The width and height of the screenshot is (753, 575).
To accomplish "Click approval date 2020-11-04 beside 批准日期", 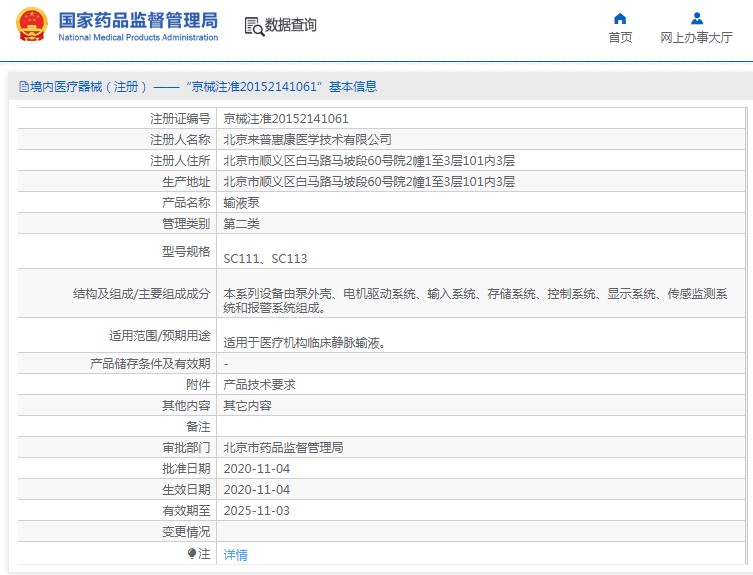I will (x=256, y=469).
